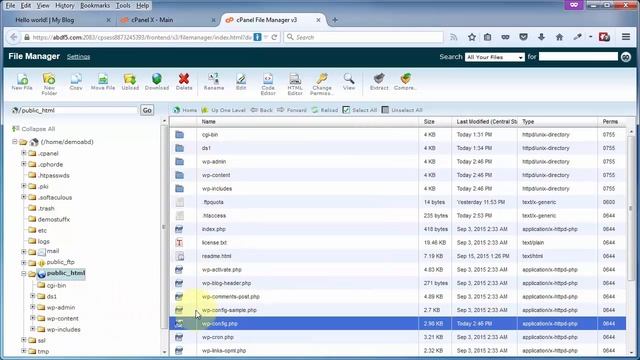The width and height of the screenshot is (640, 360).
Task: Open the Firefox hamburger menu
Action: click(626, 37)
